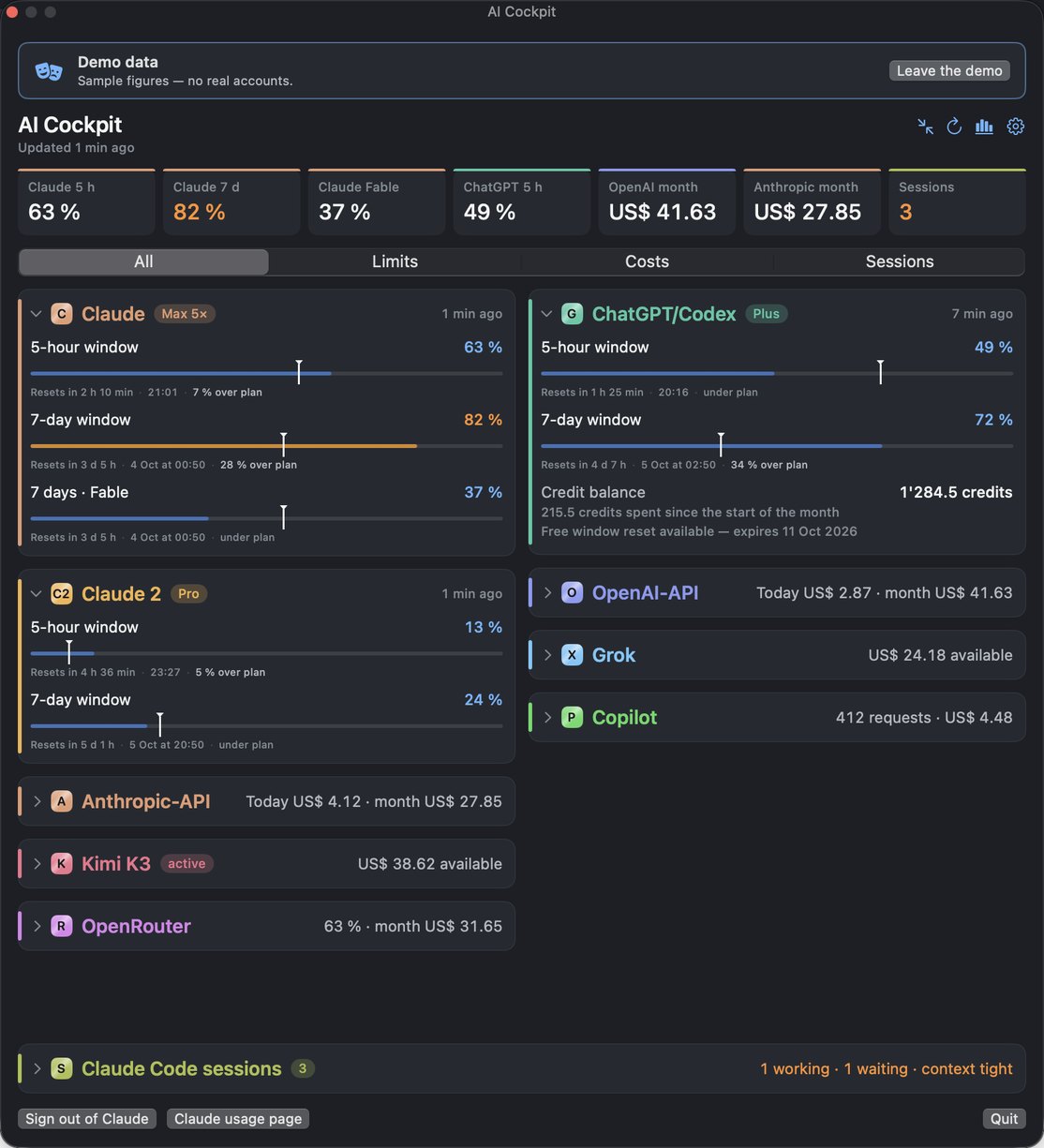The width and height of the screenshot is (1044, 1148).
Task: Click the 'Updated 1 min ago' timestamp
Action: [76, 148]
